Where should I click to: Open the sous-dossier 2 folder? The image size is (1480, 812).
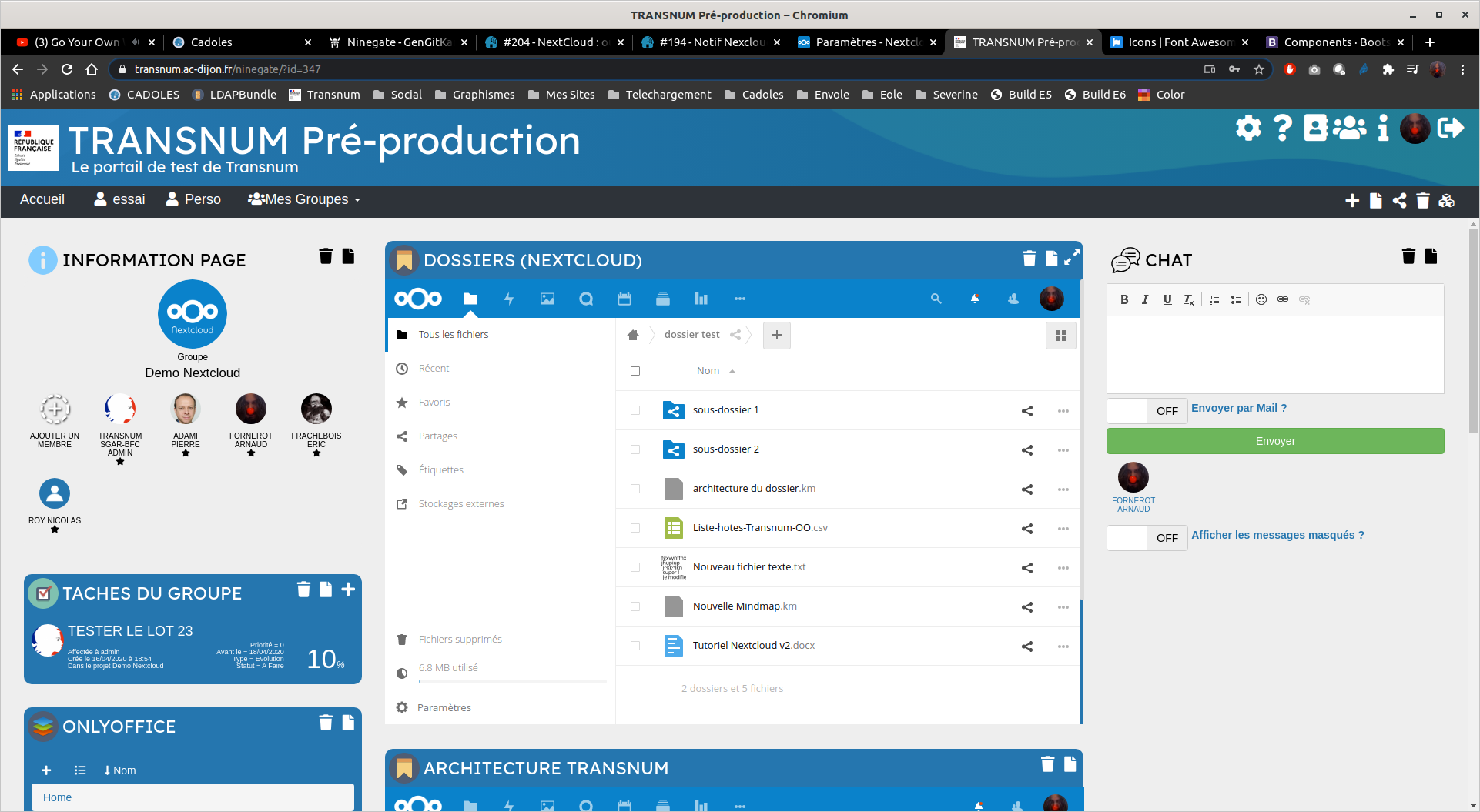point(725,449)
